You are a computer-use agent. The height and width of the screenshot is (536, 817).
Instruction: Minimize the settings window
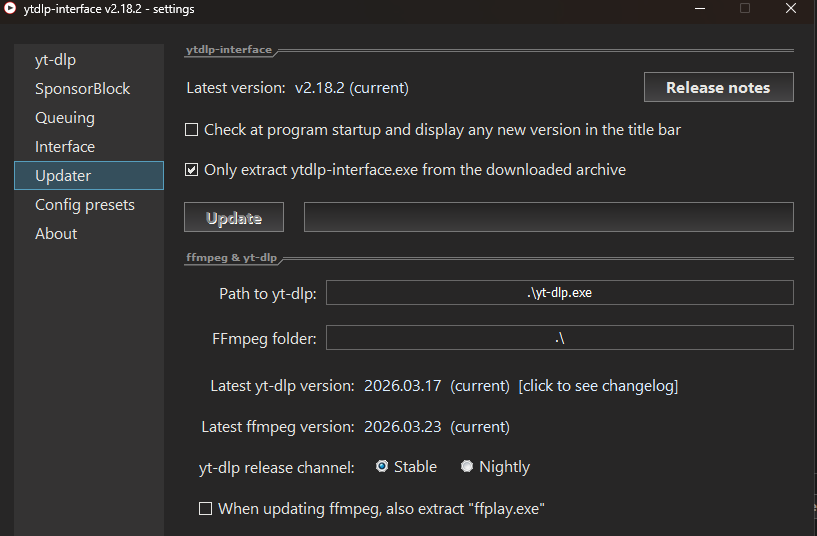coord(700,8)
